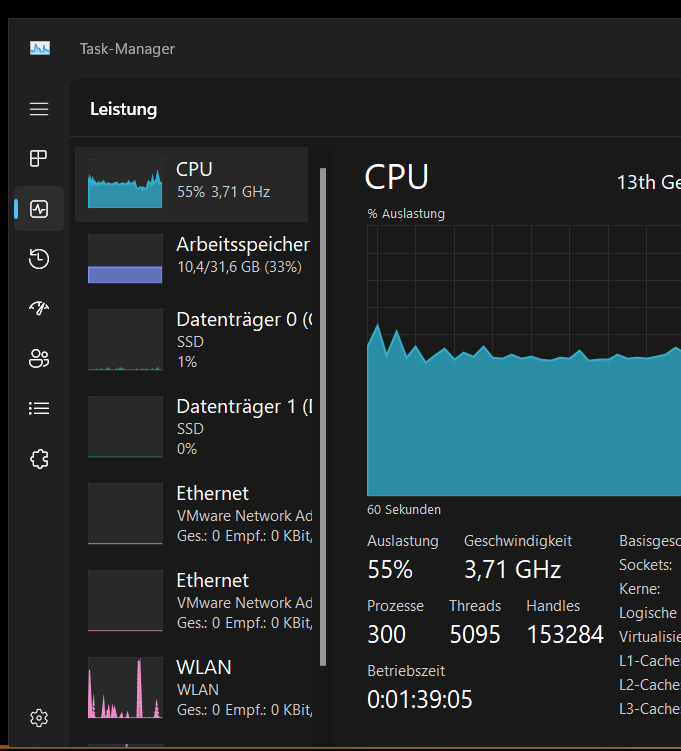Image resolution: width=681 pixels, height=751 pixels.
Task: Select the Performance page icon
Action: [x=39, y=209]
